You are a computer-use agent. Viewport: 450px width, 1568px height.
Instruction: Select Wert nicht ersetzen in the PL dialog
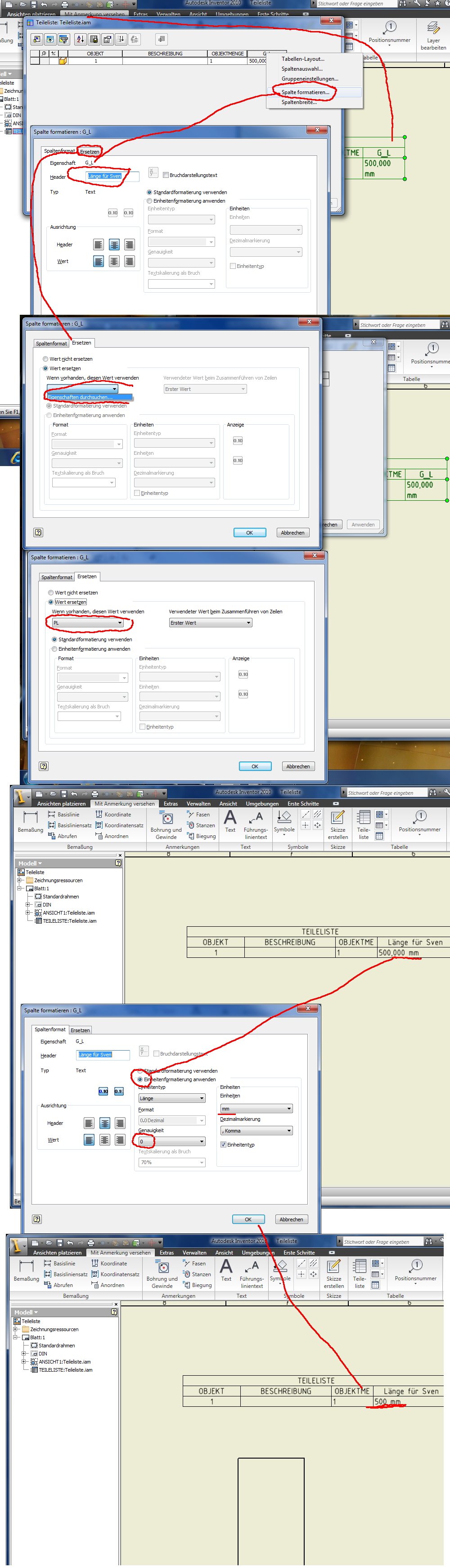coord(51,593)
